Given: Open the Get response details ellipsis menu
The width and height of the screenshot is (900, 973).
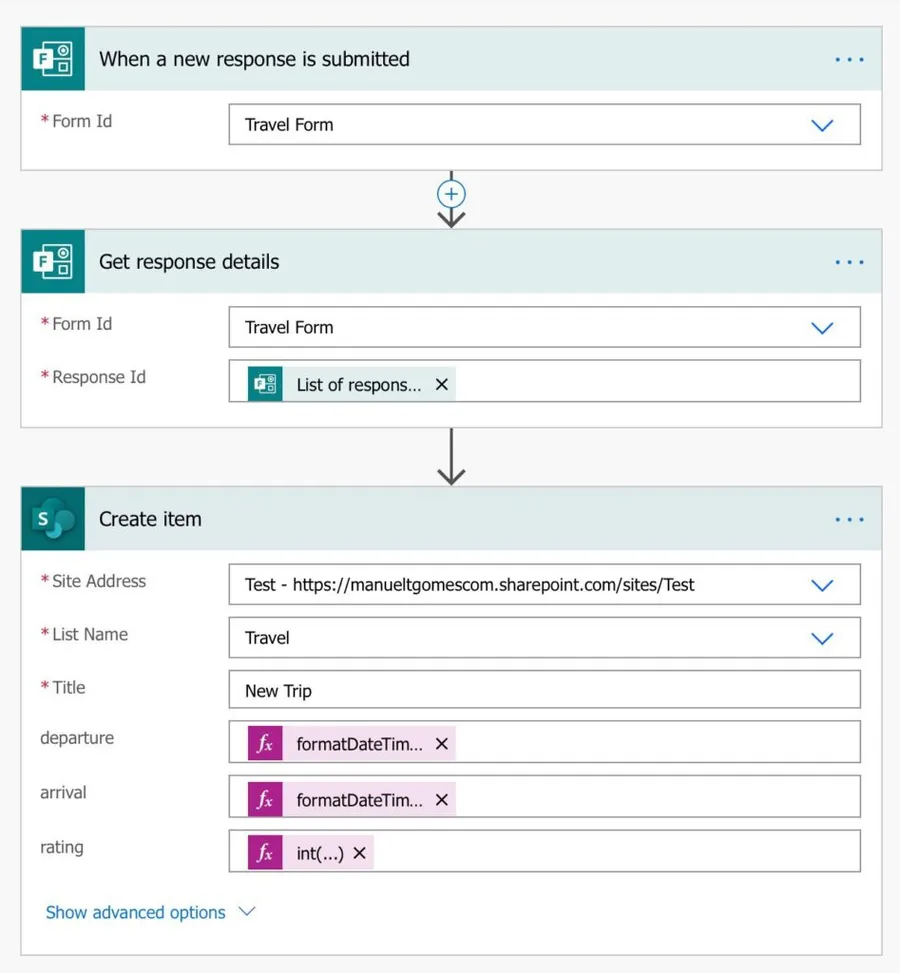Looking at the screenshot, I should [849, 262].
